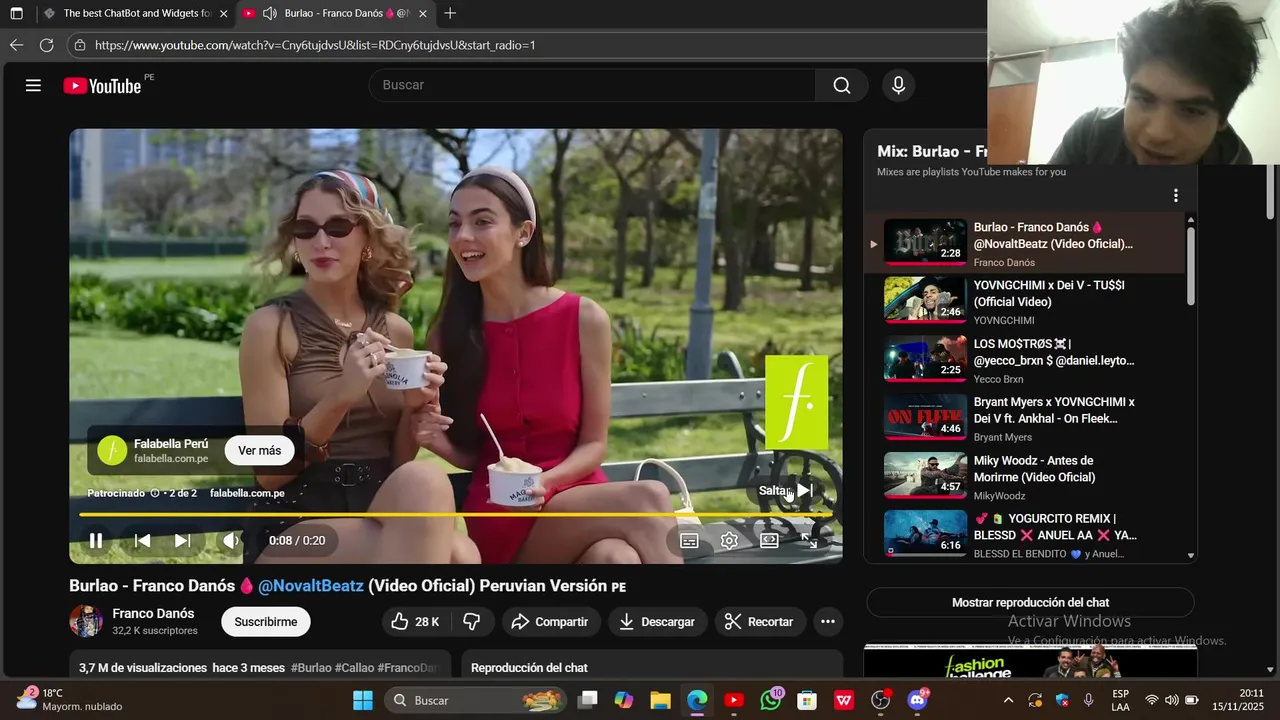This screenshot has height=720, width=1280.
Task: Open ad info icon next to Patrocinado
Action: coord(155,493)
